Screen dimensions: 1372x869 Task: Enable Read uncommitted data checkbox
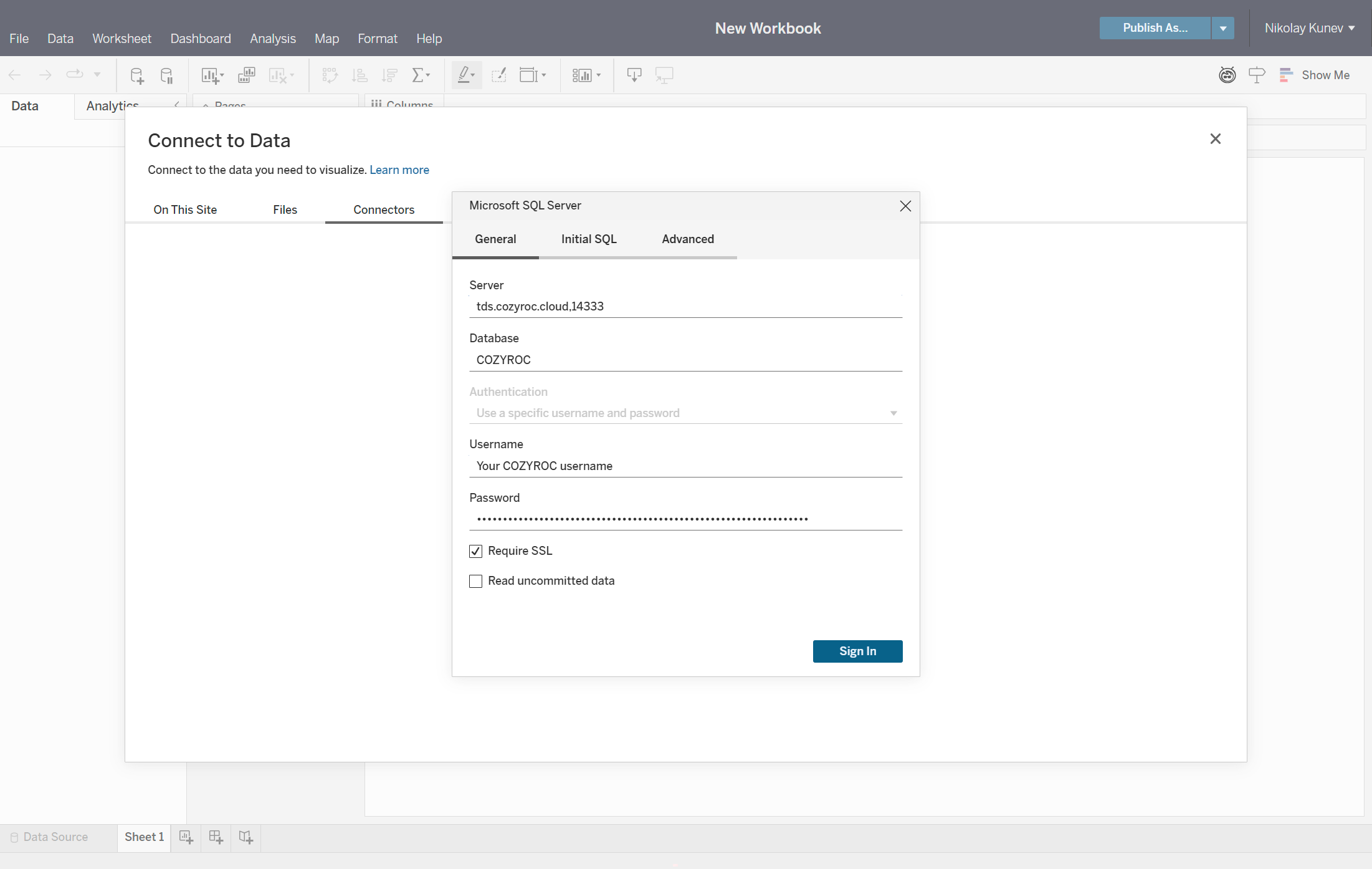coord(475,581)
